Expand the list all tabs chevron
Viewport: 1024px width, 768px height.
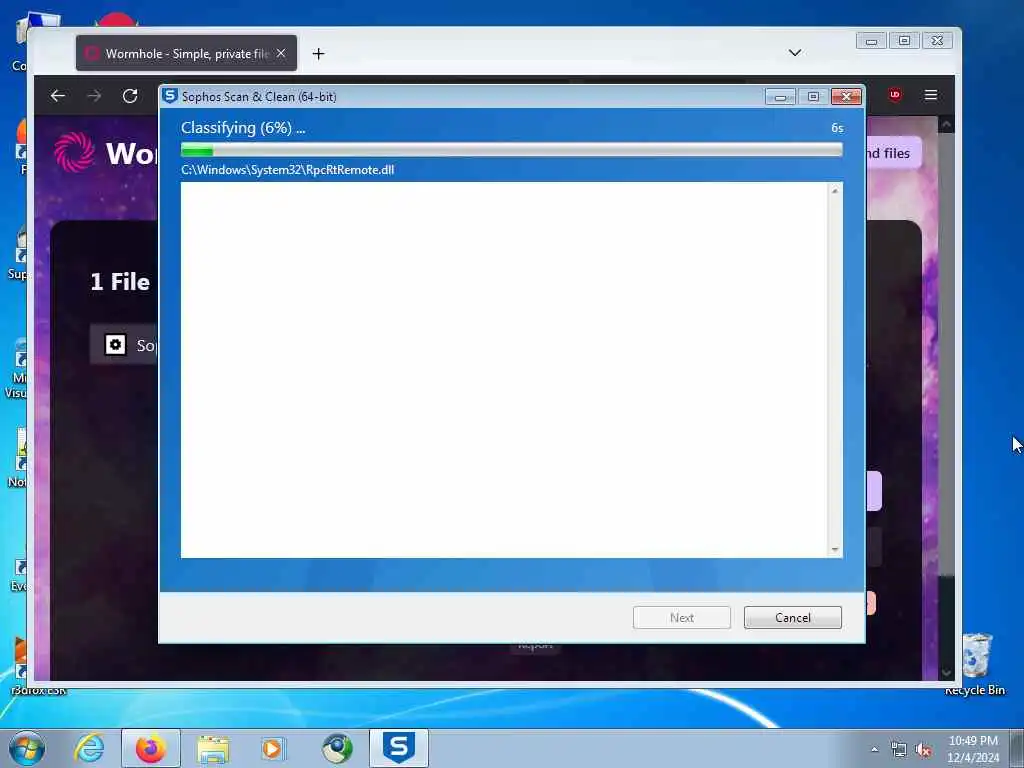tap(795, 52)
